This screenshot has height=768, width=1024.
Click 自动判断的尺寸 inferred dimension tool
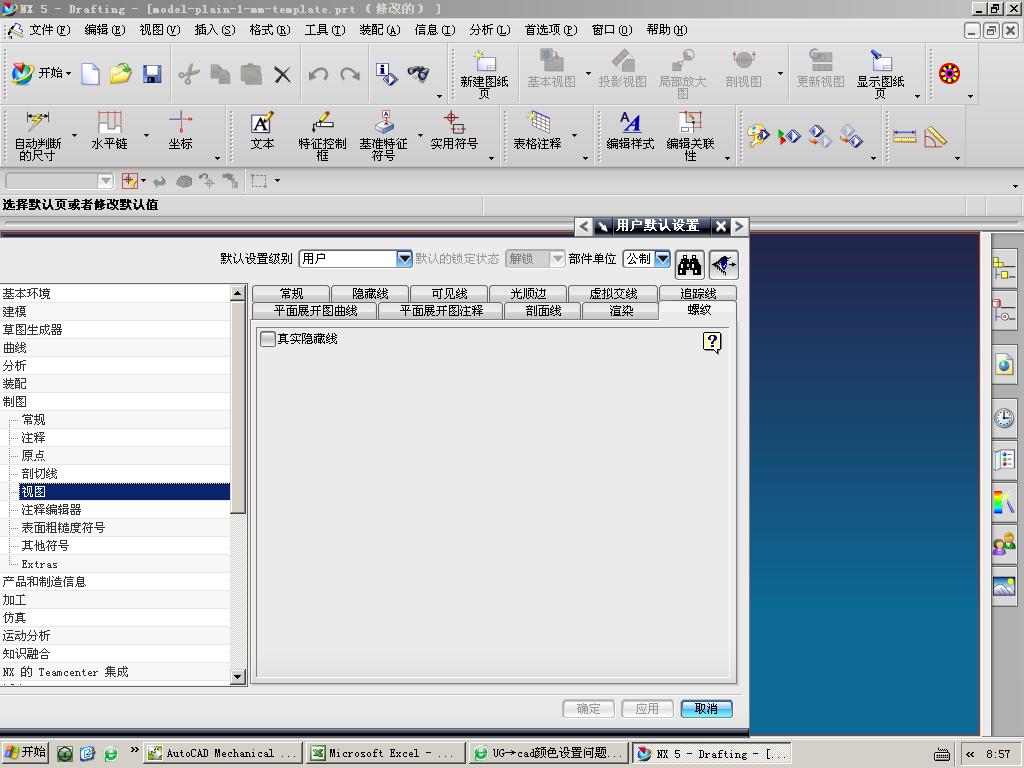coord(38,136)
